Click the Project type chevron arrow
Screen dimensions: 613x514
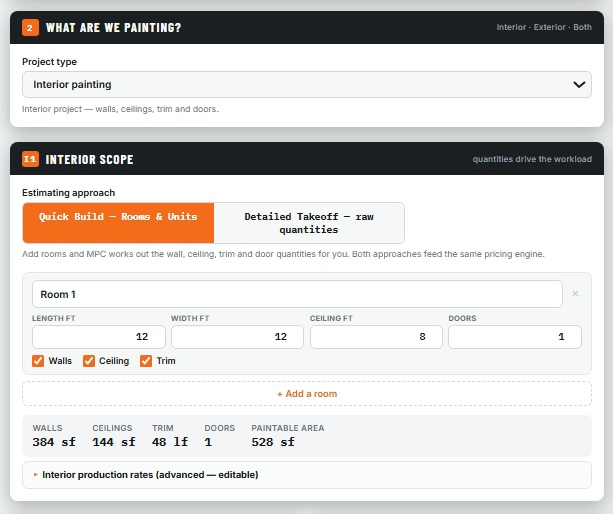pos(579,84)
